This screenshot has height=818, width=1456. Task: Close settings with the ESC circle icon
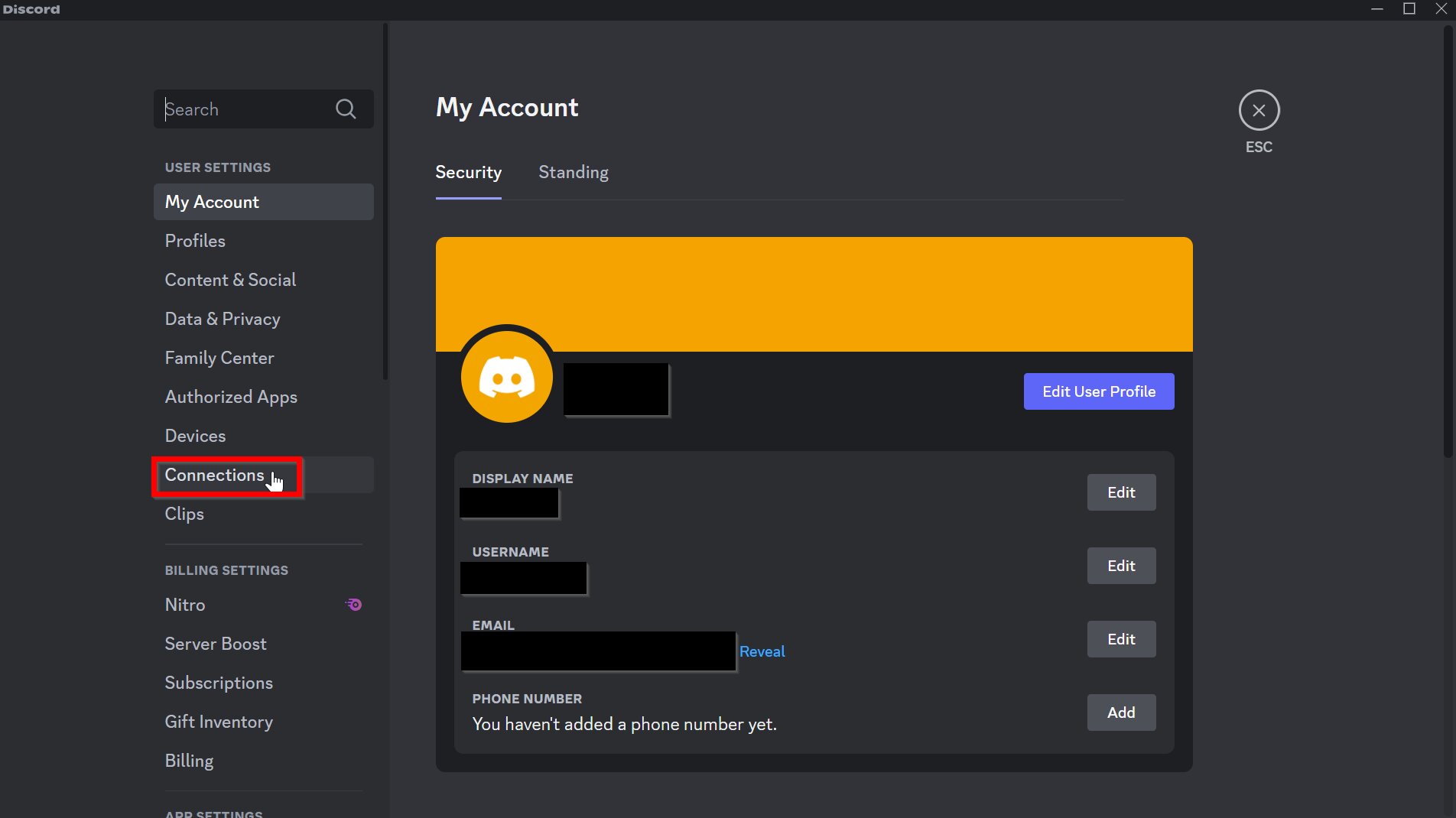(x=1259, y=111)
